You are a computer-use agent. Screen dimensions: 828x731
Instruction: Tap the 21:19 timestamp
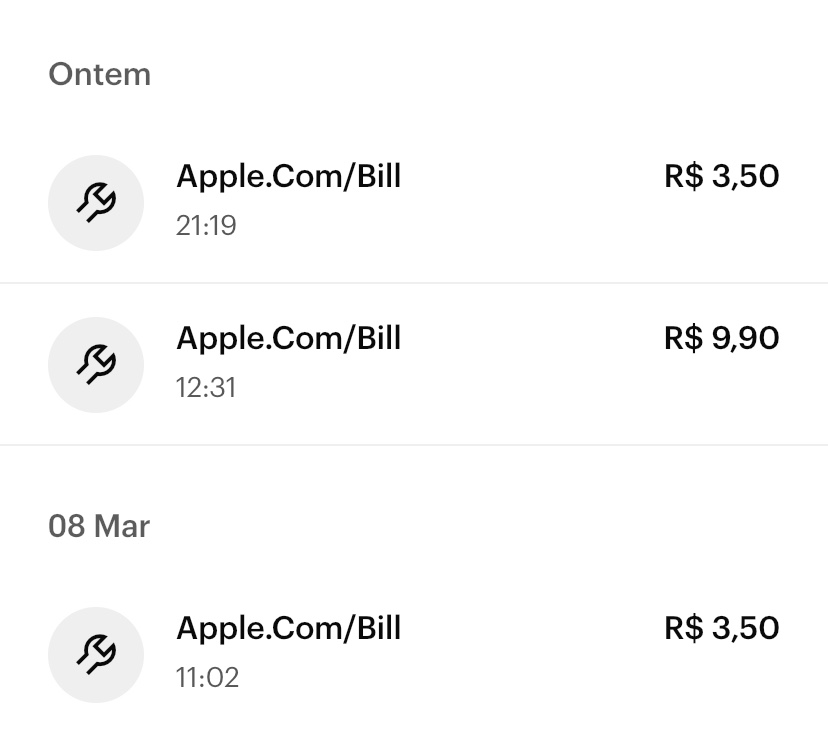(x=206, y=226)
